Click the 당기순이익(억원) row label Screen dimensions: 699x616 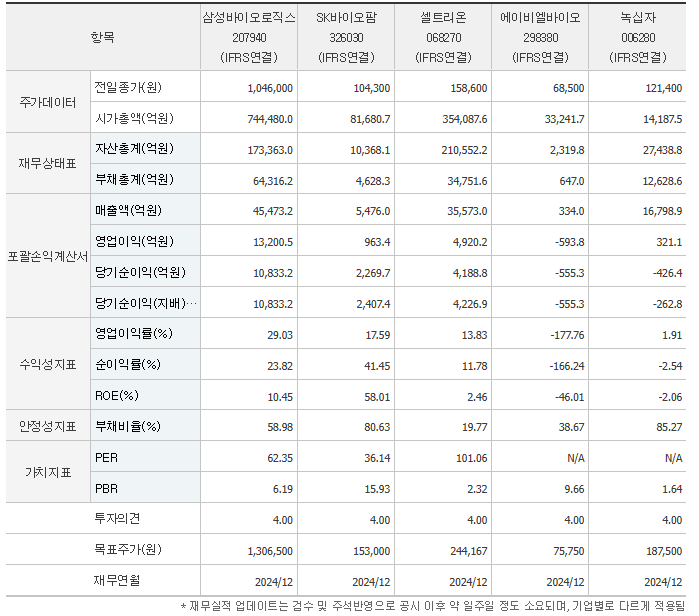(140, 272)
